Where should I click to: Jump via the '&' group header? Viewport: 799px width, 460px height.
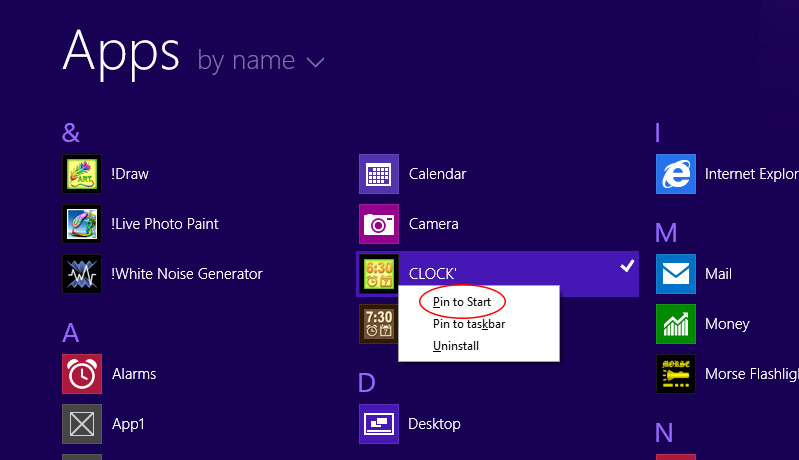tap(71, 133)
